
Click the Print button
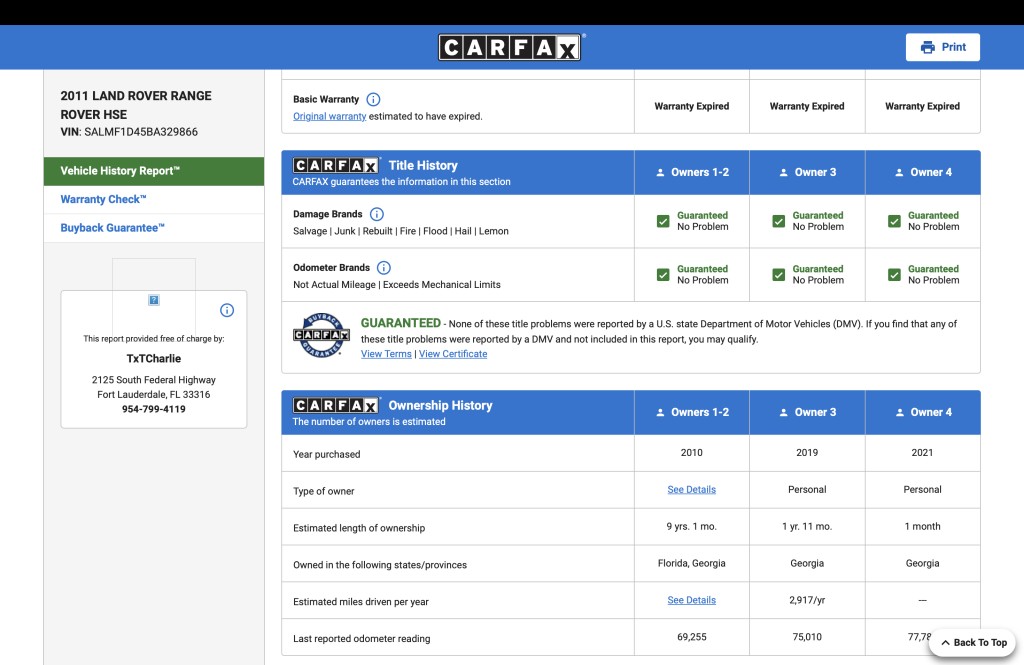[942, 47]
